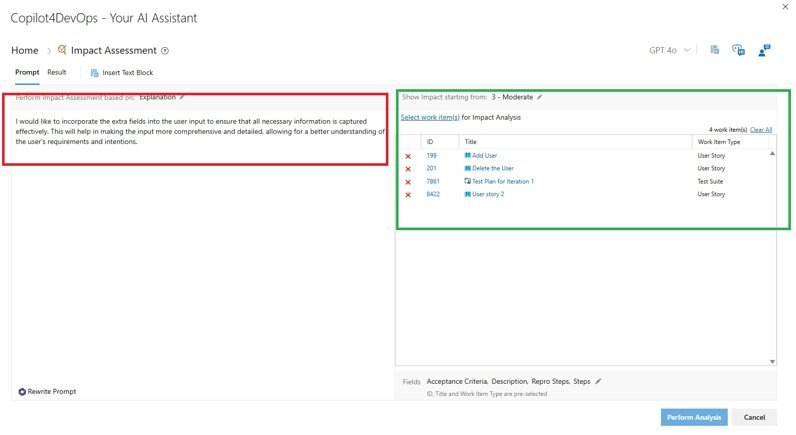Click work item ID 201
The height and width of the screenshot is (435, 796).
[x=432, y=168]
